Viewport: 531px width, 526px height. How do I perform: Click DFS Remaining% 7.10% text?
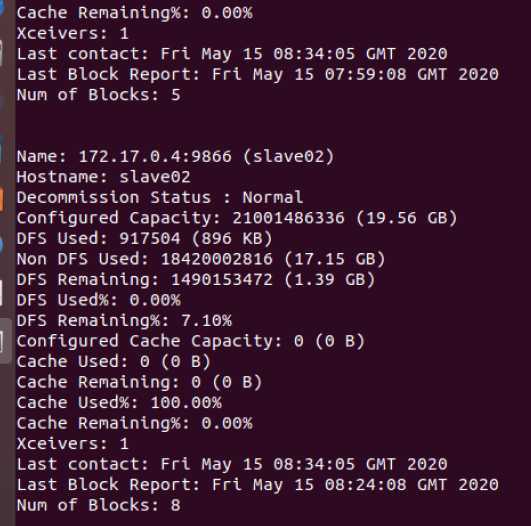click(124, 320)
